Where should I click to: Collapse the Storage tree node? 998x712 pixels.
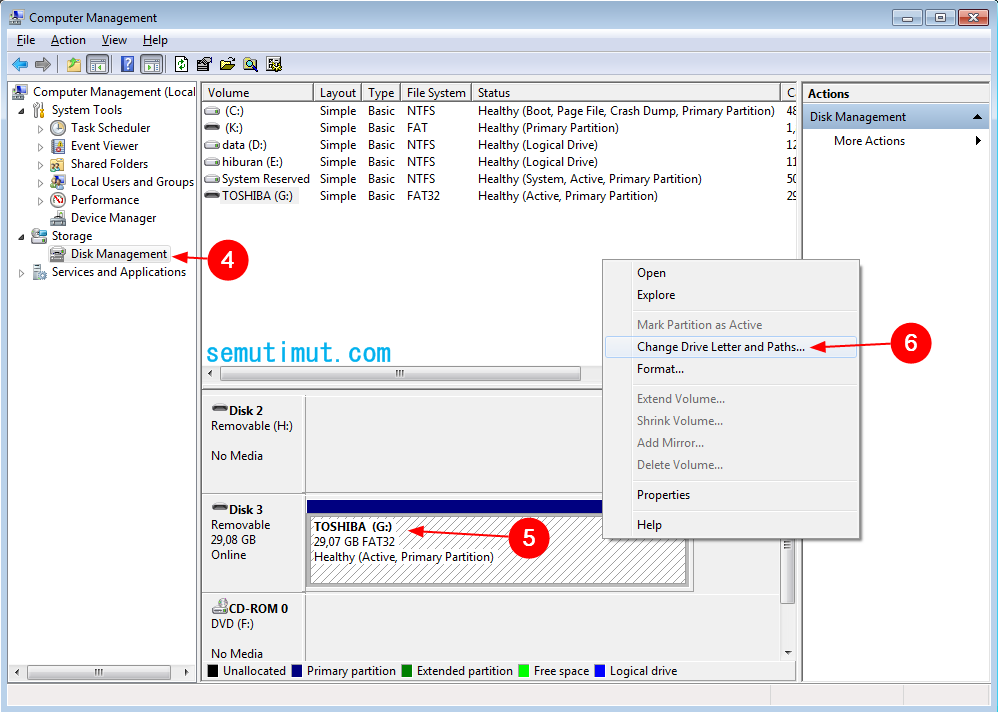(x=21, y=237)
